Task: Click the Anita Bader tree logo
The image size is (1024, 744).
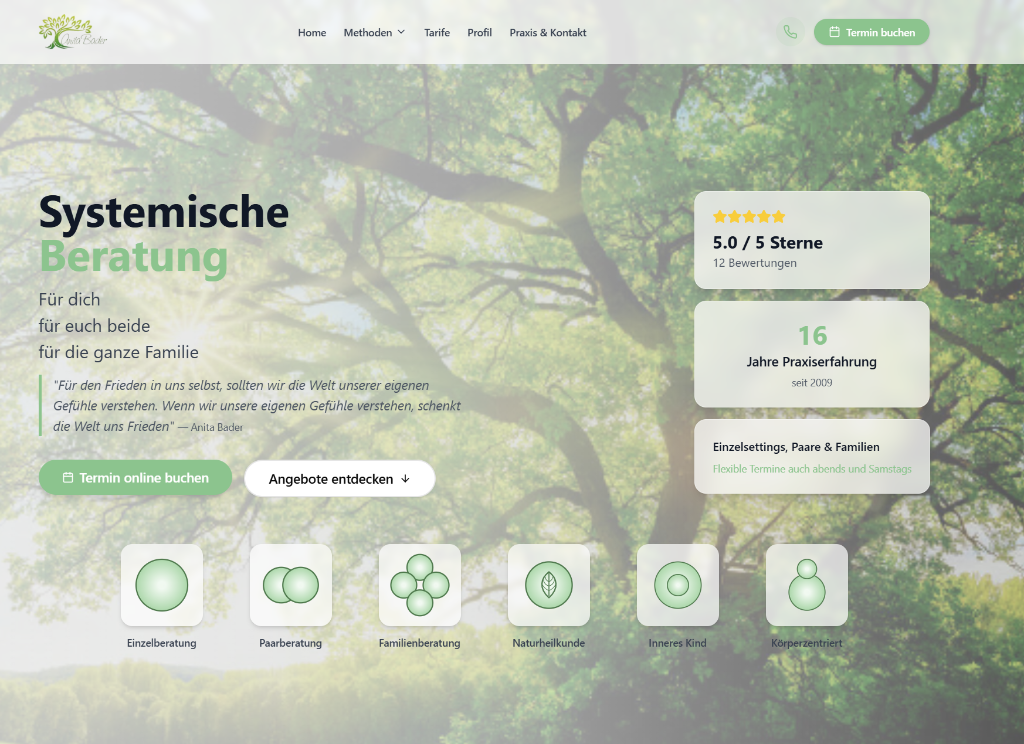Action: point(72,32)
